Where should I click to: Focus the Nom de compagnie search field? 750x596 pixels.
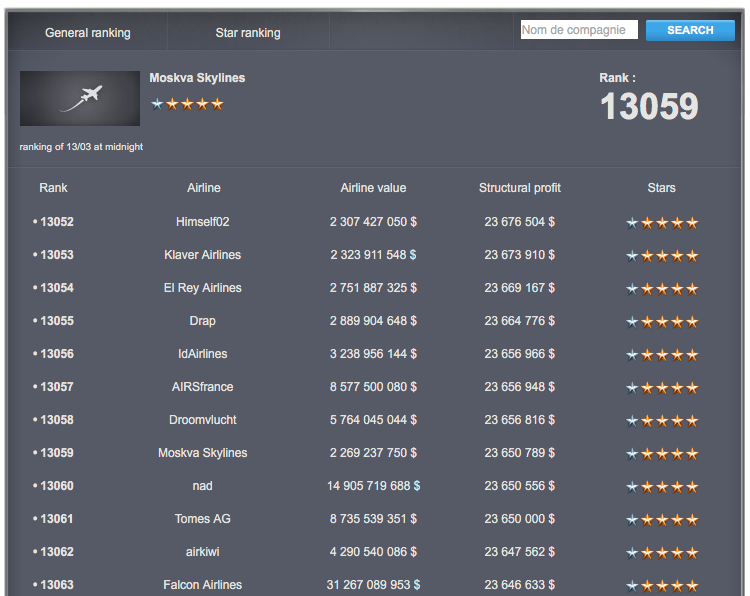[579, 30]
